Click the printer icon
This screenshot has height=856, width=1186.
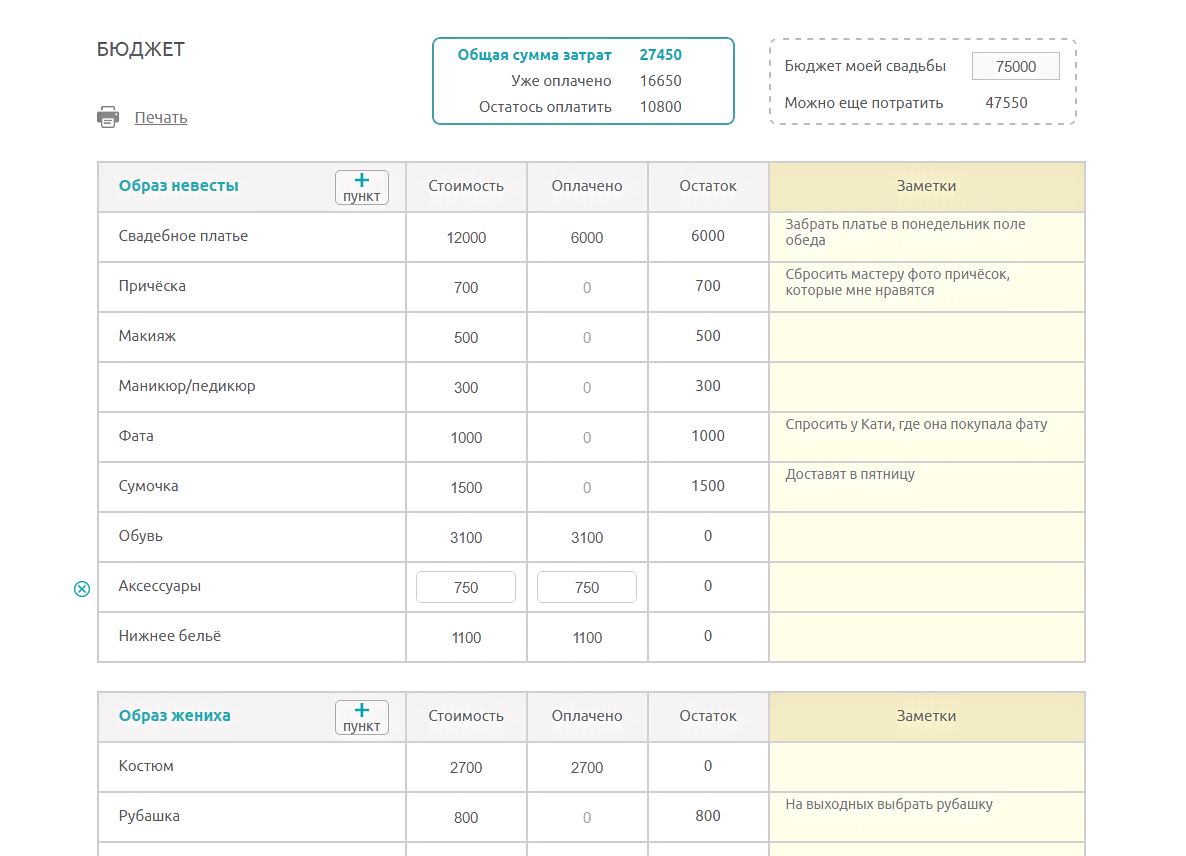coord(108,117)
